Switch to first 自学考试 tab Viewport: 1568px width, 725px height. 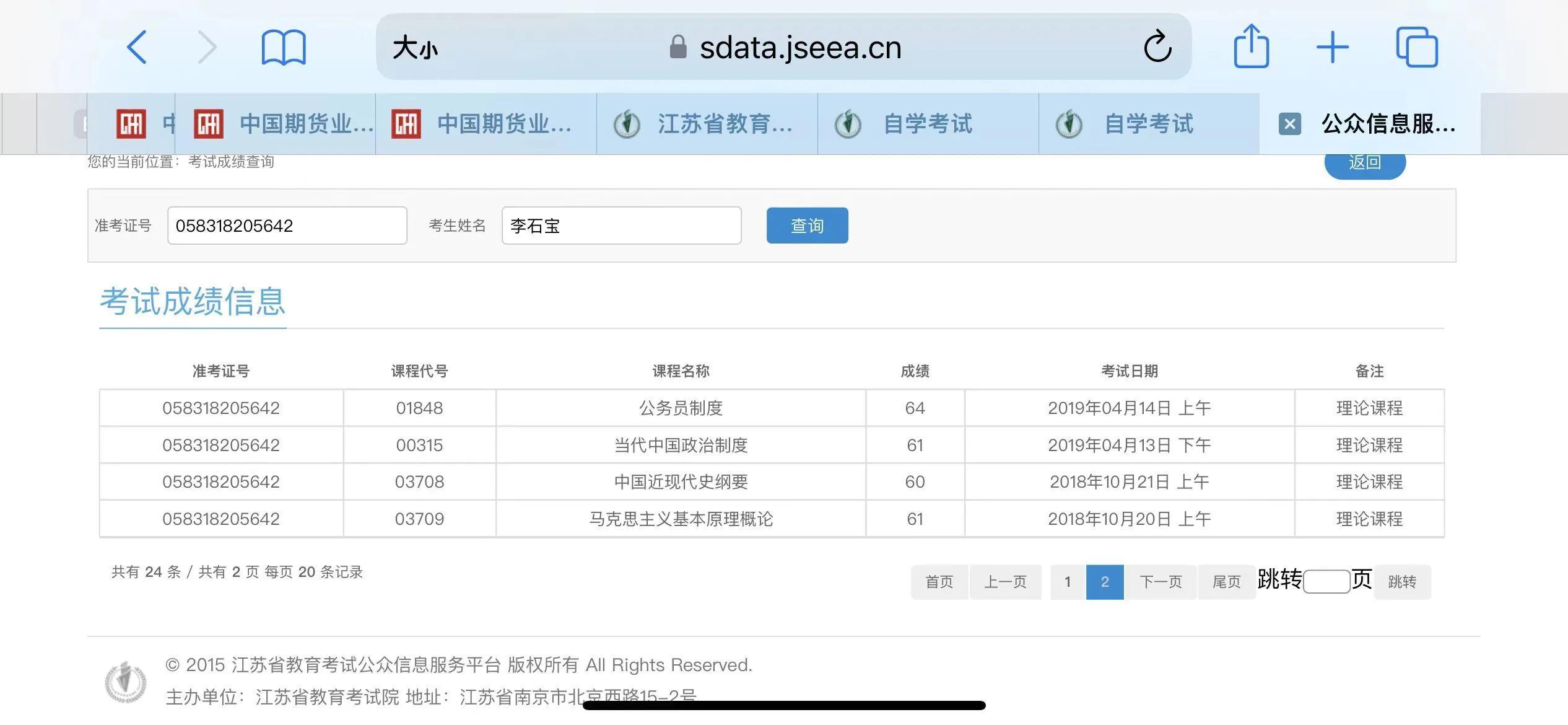click(x=928, y=124)
